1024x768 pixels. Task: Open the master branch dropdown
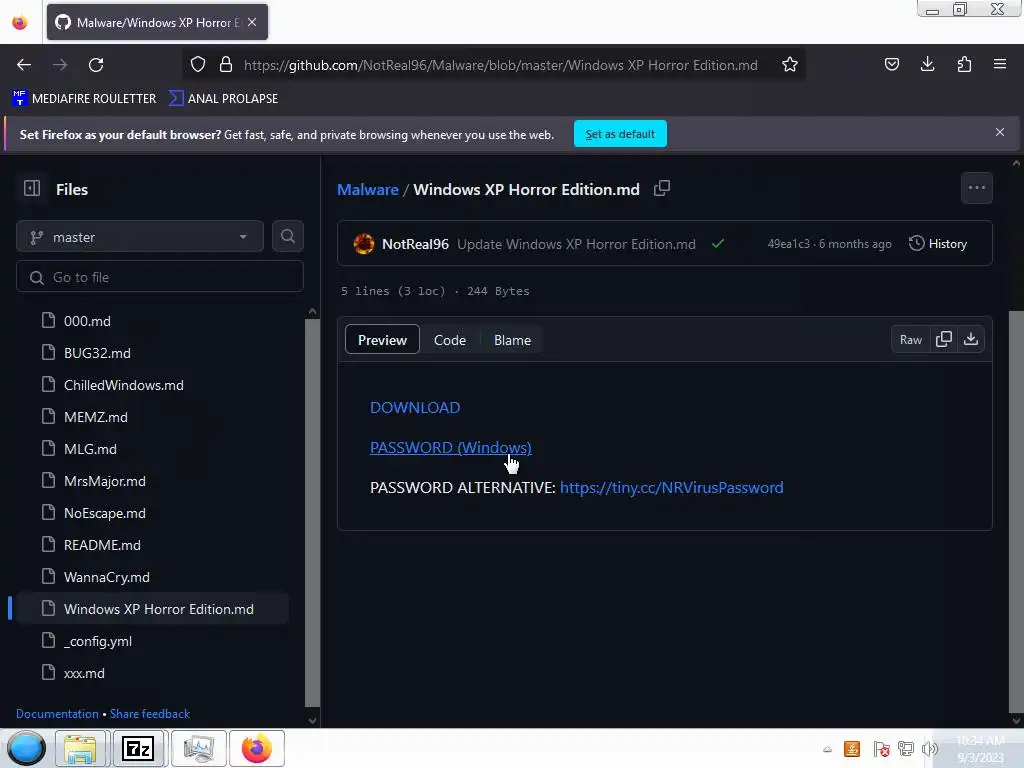pos(140,236)
